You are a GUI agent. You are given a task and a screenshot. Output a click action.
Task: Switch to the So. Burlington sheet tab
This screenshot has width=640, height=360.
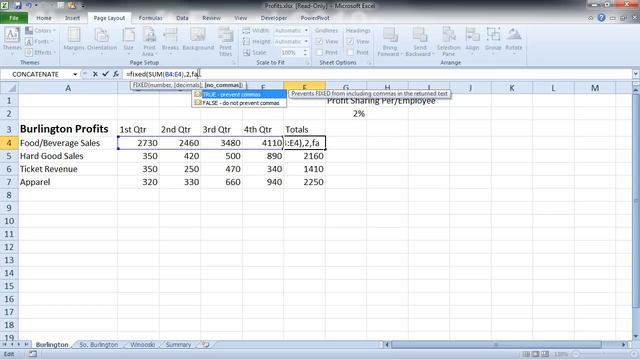tap(98, 344)
